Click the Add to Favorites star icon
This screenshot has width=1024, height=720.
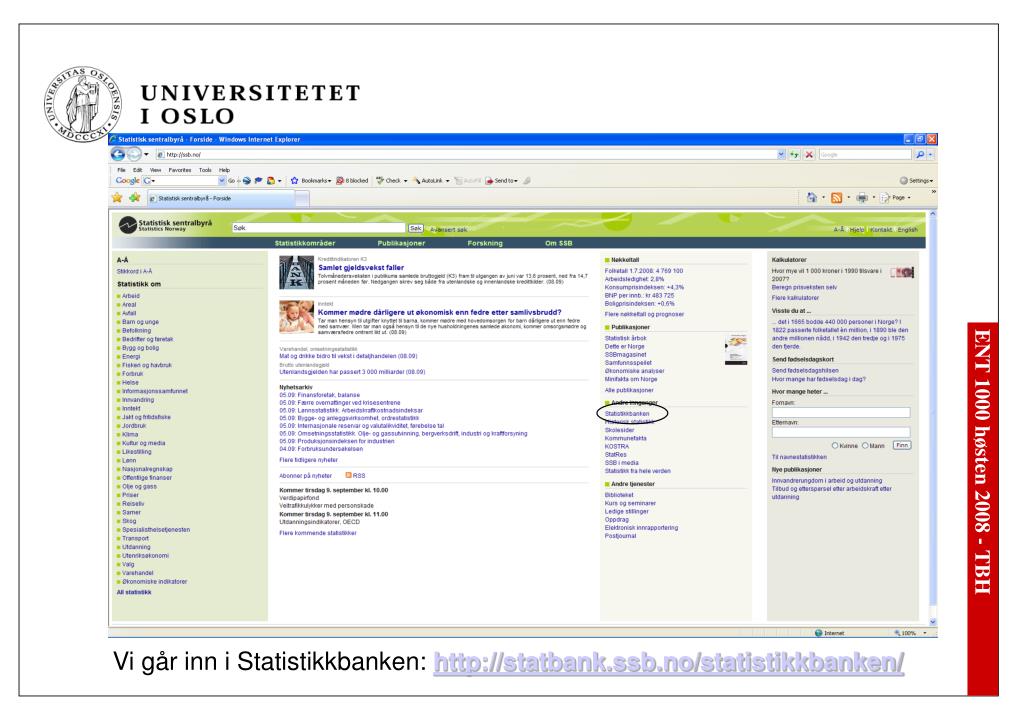click(x=135, y=197)
